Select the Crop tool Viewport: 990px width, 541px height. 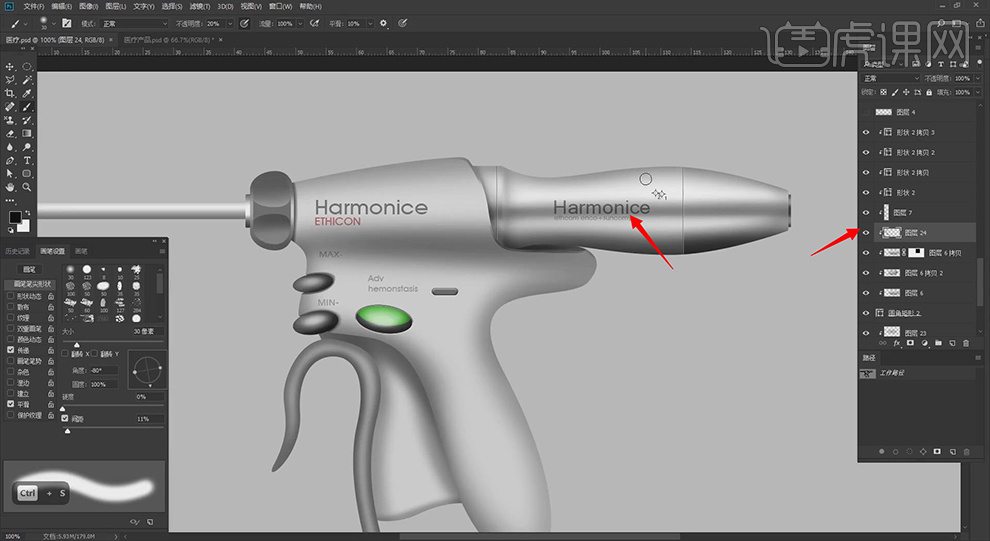[x=9, y=93]
